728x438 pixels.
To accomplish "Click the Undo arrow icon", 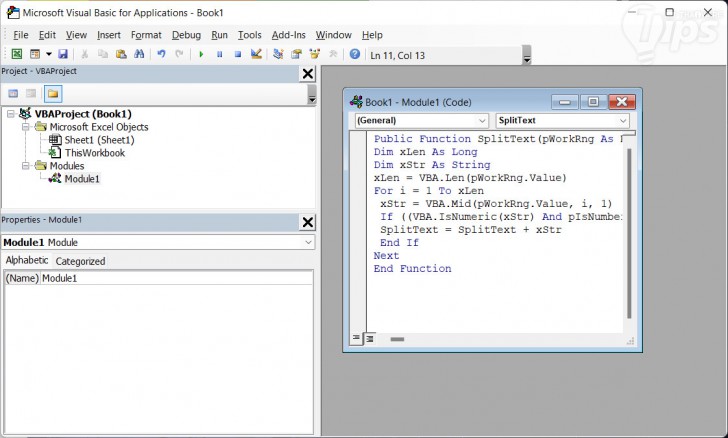I will [161, 54].
